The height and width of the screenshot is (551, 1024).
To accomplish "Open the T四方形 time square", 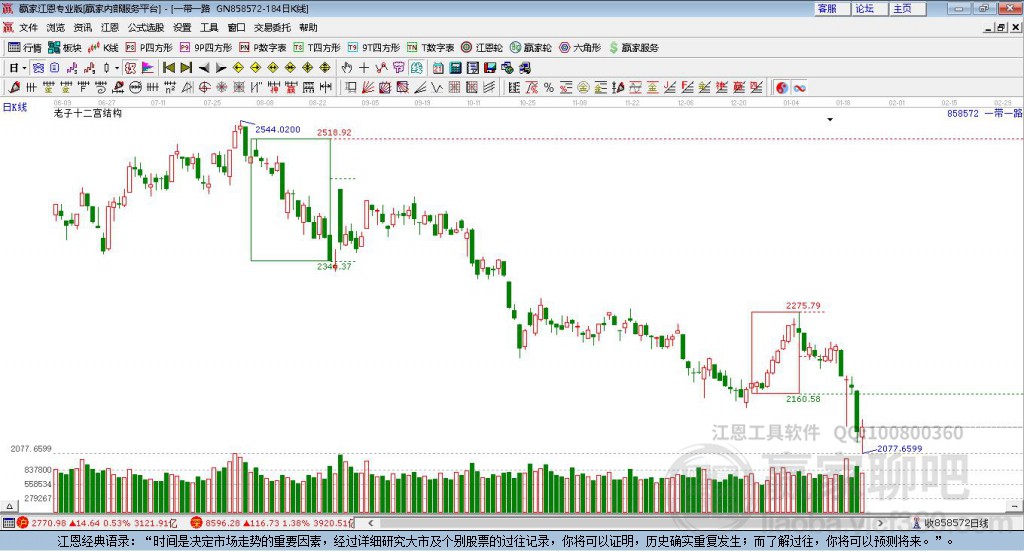I will tap(317, 48).
